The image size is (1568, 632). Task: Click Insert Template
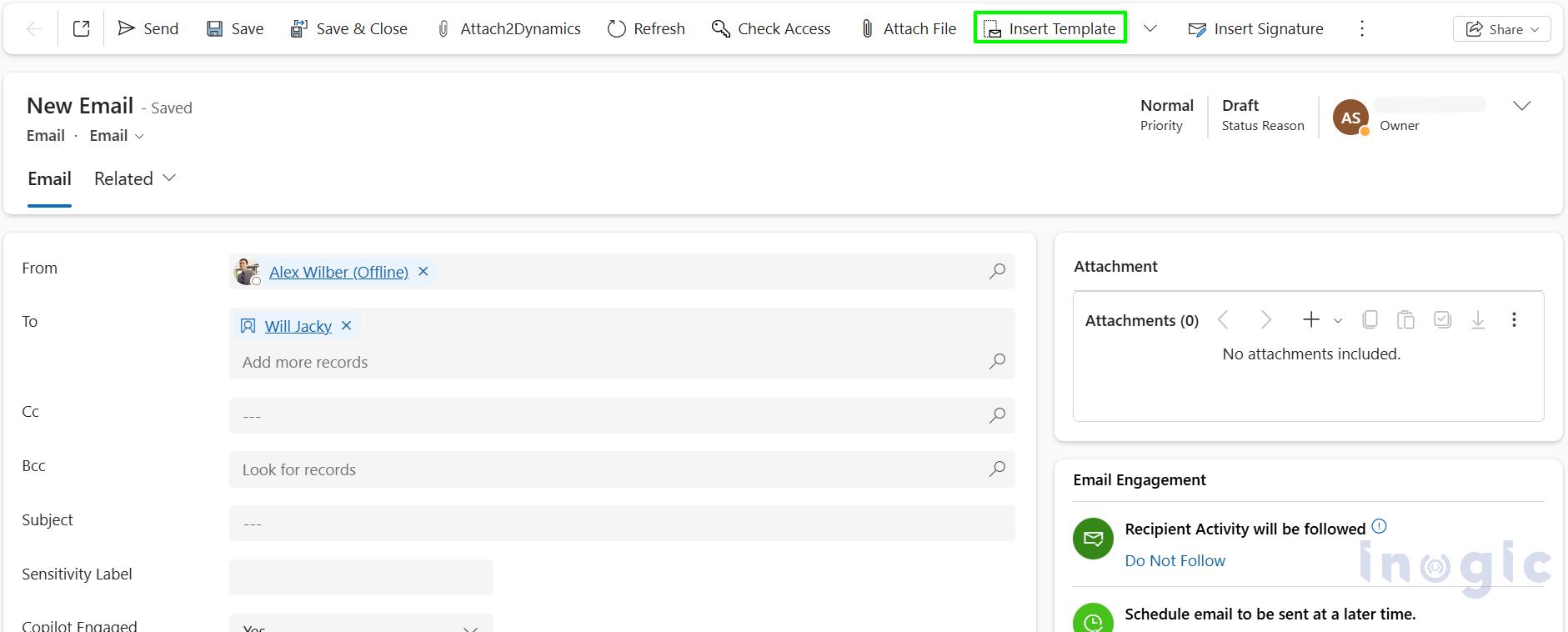[1050, 29]
